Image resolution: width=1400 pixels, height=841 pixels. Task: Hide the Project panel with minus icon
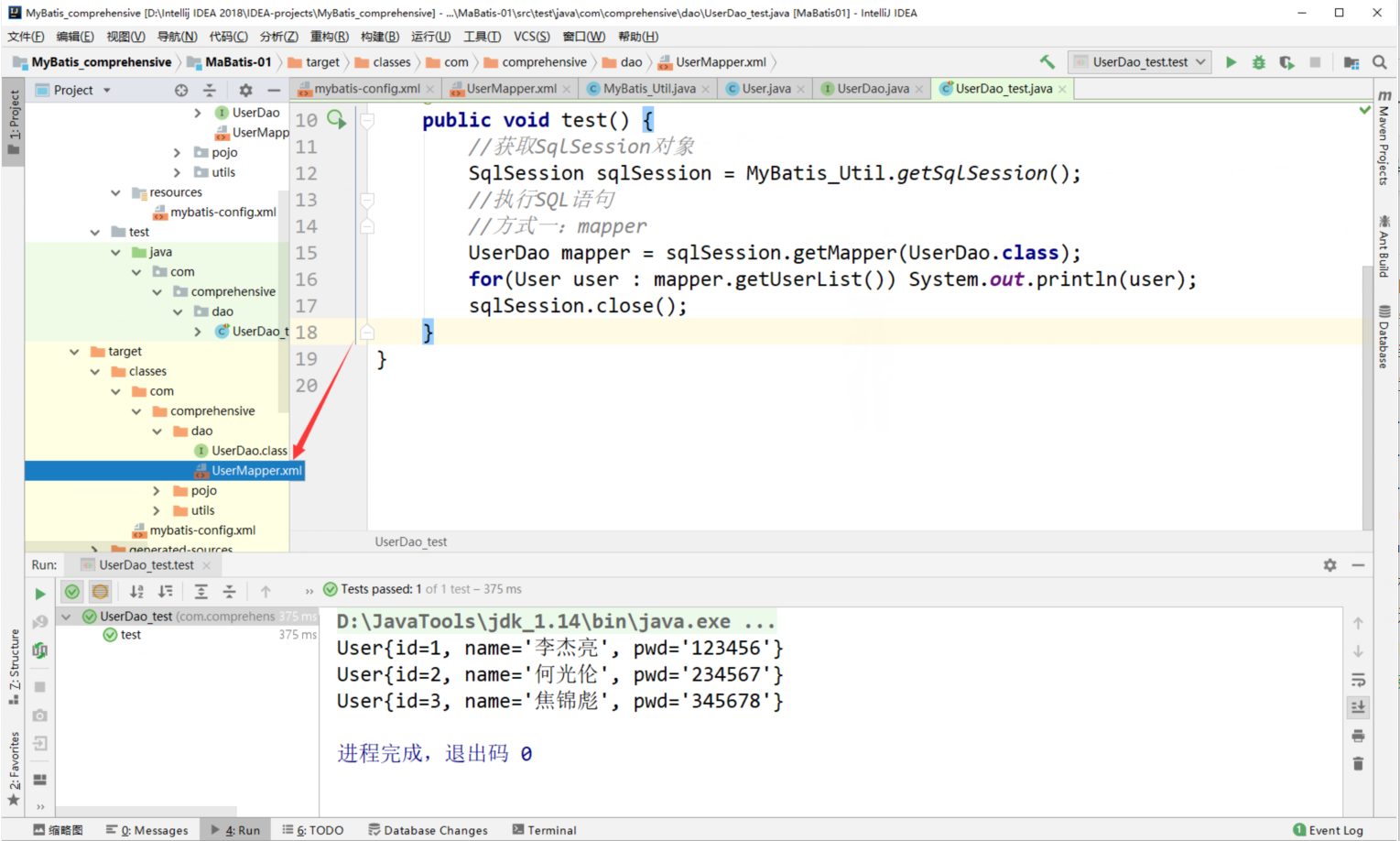[x=273, y=90]
